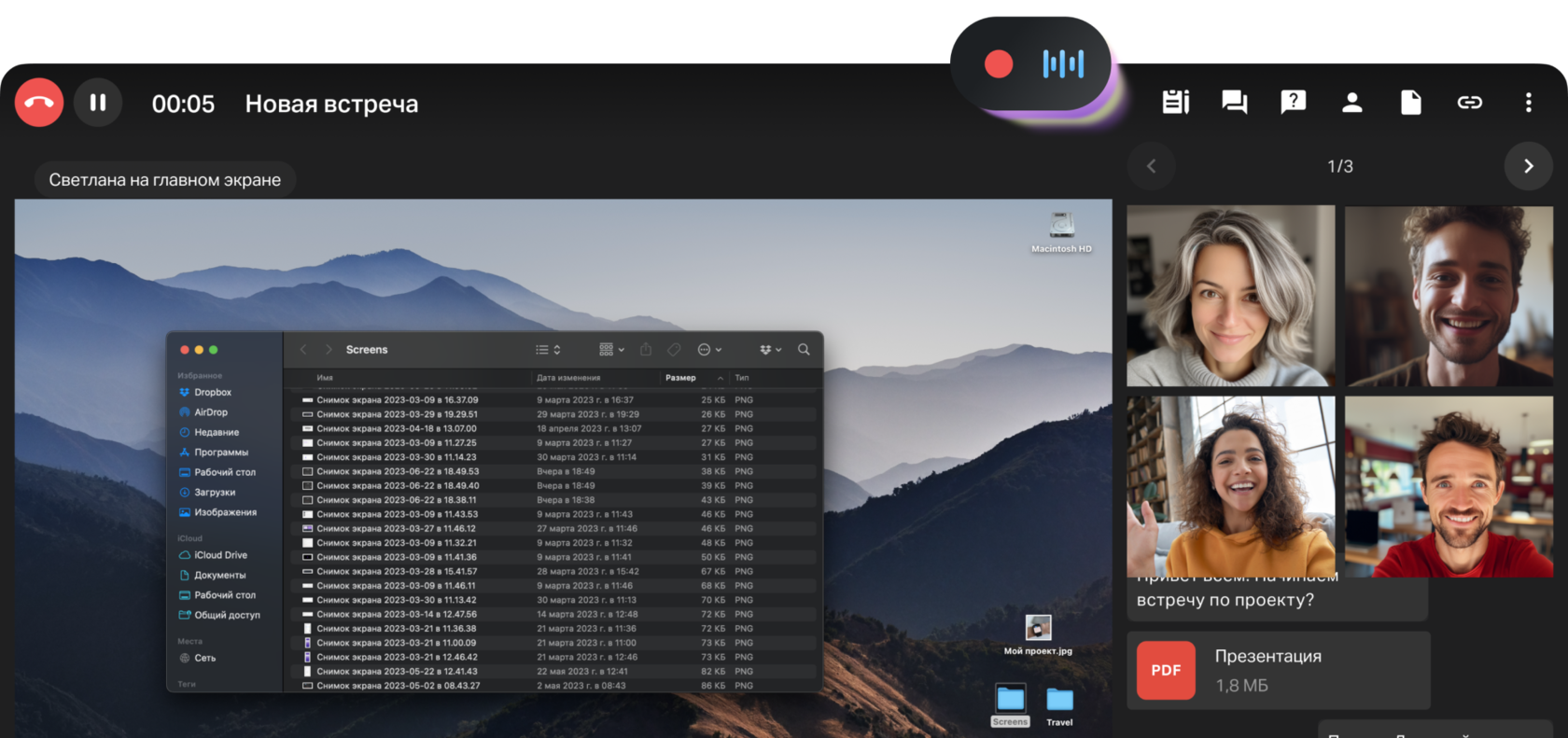This screenshot has height=738, width=1568.
Task: Sort files by Размер column header
Action: pos(680,378)
